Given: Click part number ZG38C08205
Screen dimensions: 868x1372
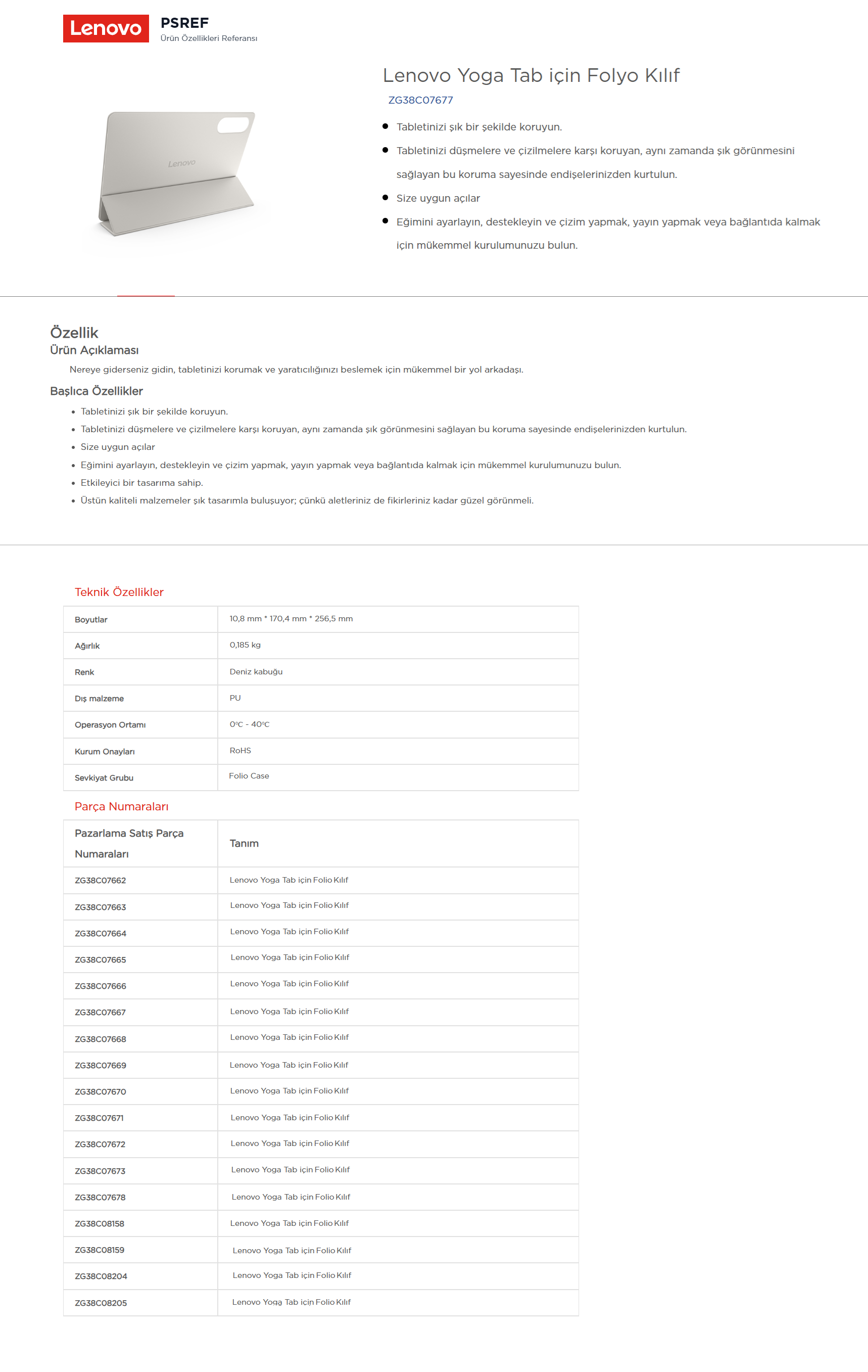Looking at the screenshot, I should (x=101, y=1303).
